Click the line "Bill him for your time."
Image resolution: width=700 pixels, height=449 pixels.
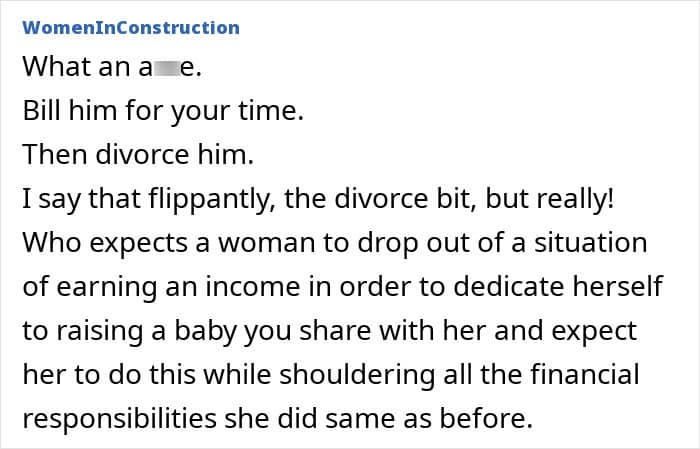click(162, 111)
